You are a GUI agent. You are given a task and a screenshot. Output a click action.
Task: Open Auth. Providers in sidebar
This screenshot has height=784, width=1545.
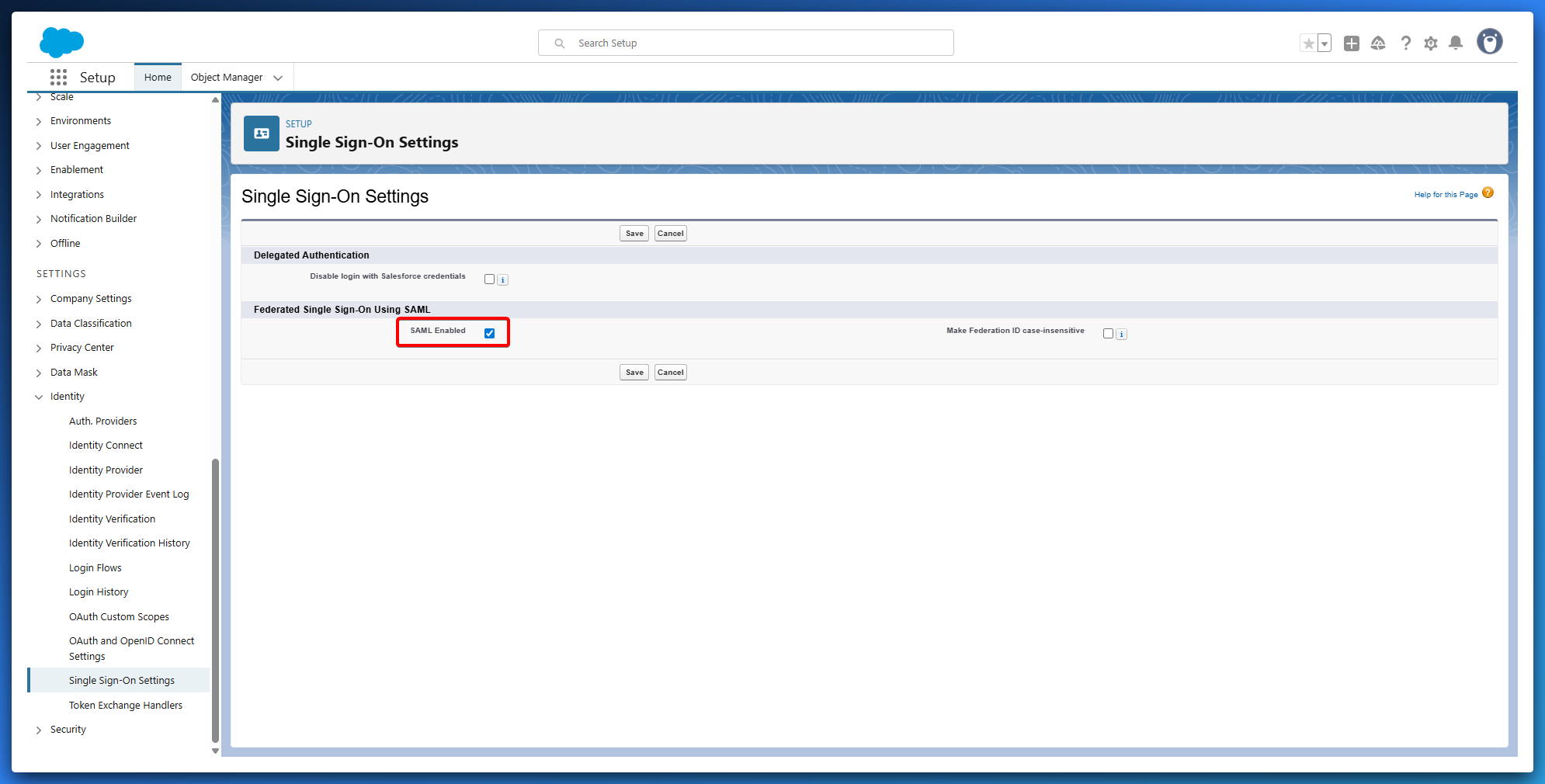coord(102,421)
